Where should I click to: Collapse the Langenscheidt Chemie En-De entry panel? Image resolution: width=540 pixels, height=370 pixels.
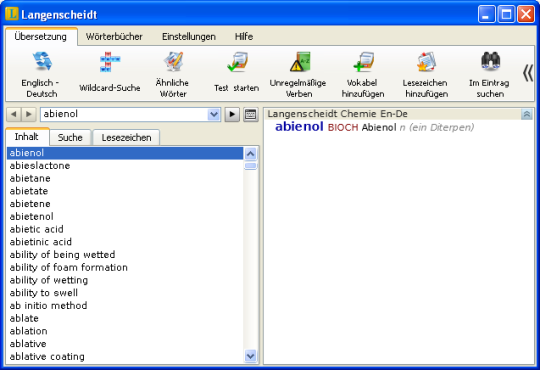click(526, 114)
